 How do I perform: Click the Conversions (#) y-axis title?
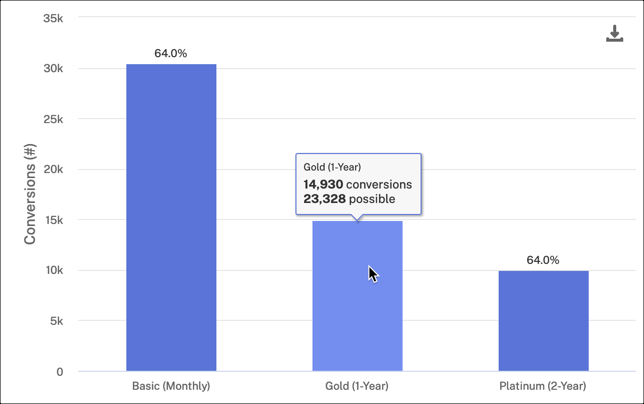point(30,194)
